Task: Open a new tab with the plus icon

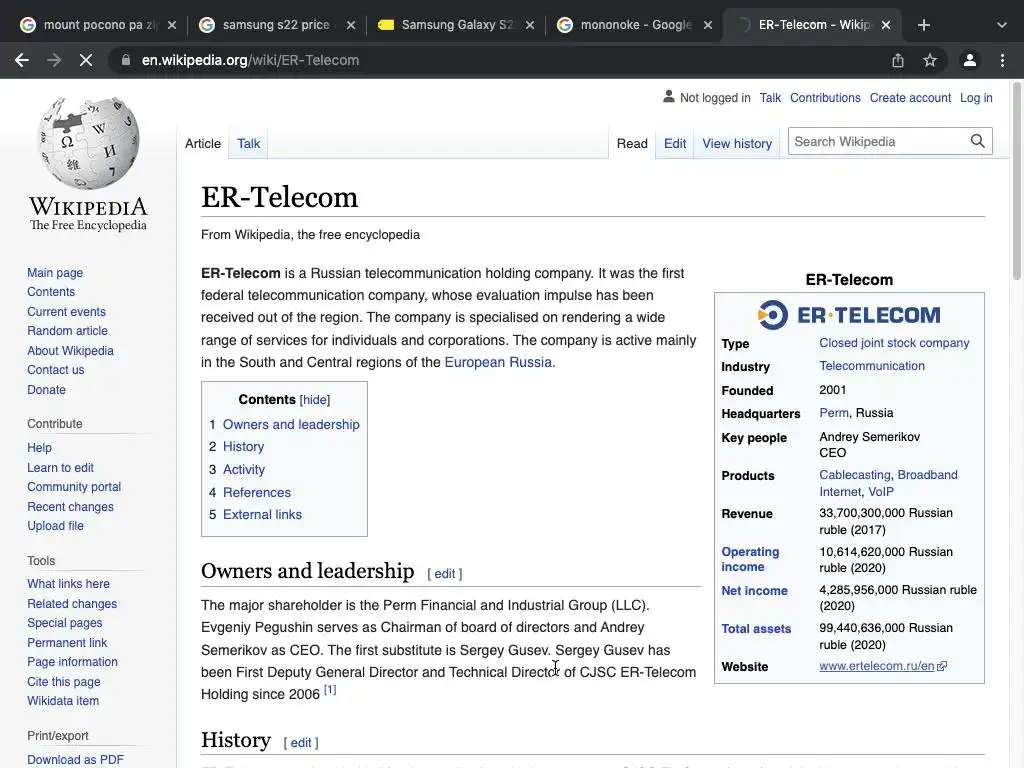Action: click(923, 25)
